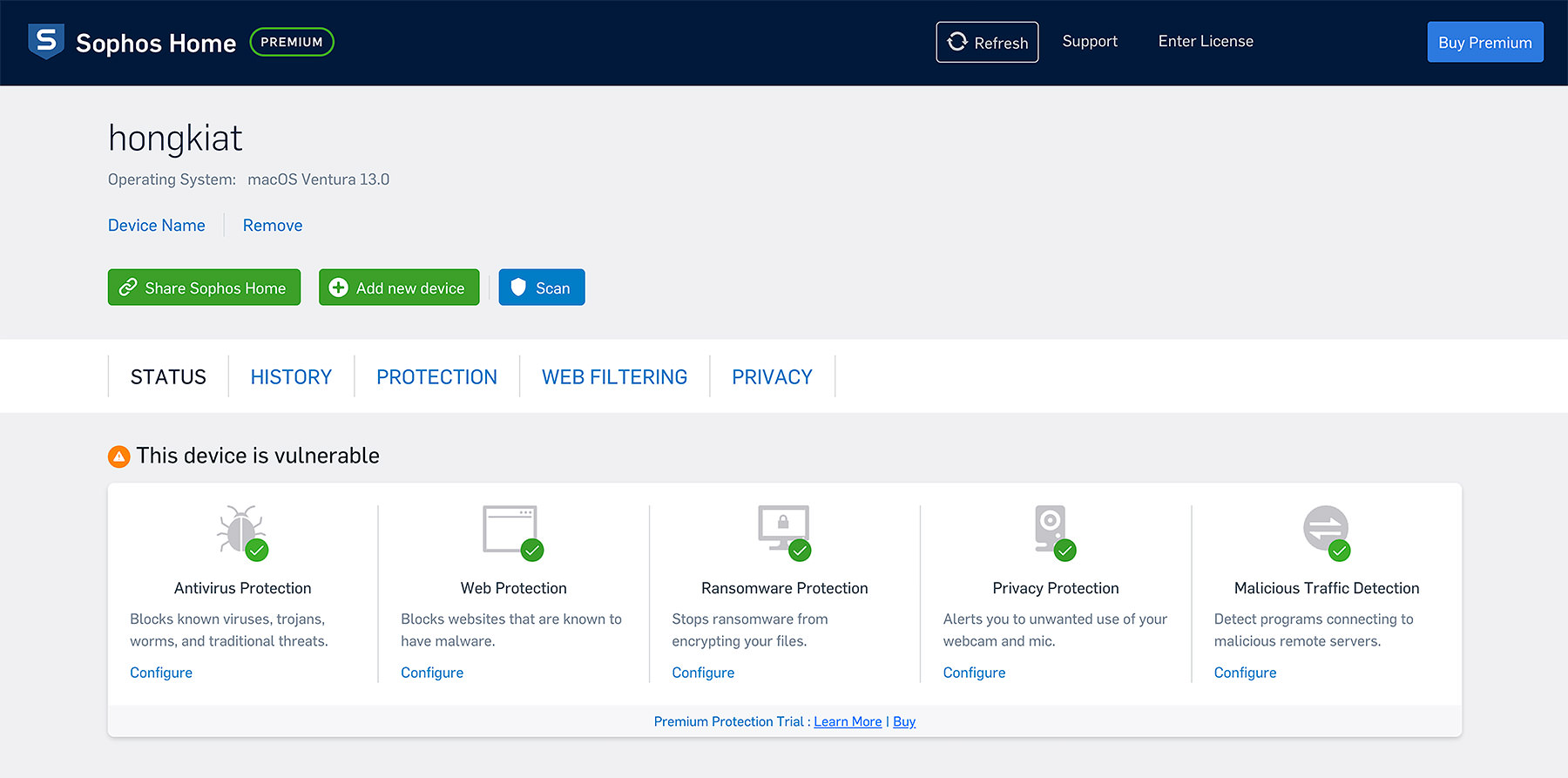1568x778 pixels.
Task: Switch to the HISTORY tab
Action: point(291,376)
